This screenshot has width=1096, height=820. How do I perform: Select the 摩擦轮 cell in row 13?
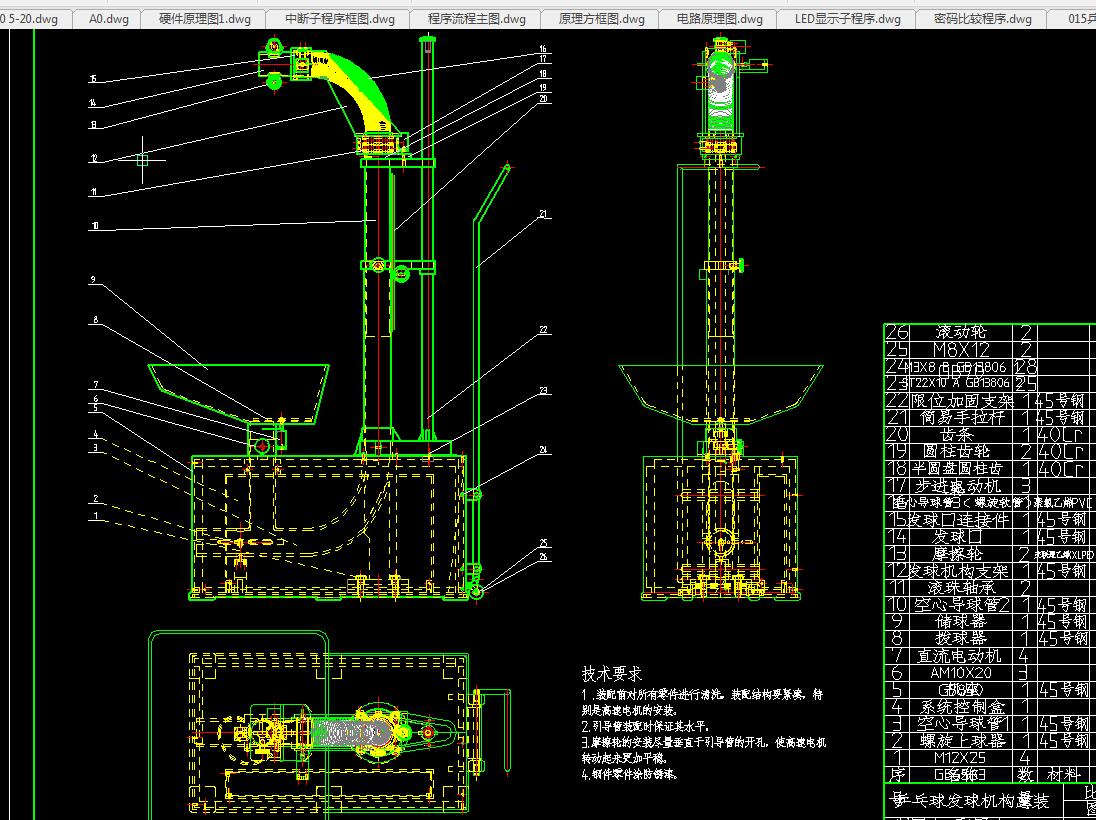[960, 554]
